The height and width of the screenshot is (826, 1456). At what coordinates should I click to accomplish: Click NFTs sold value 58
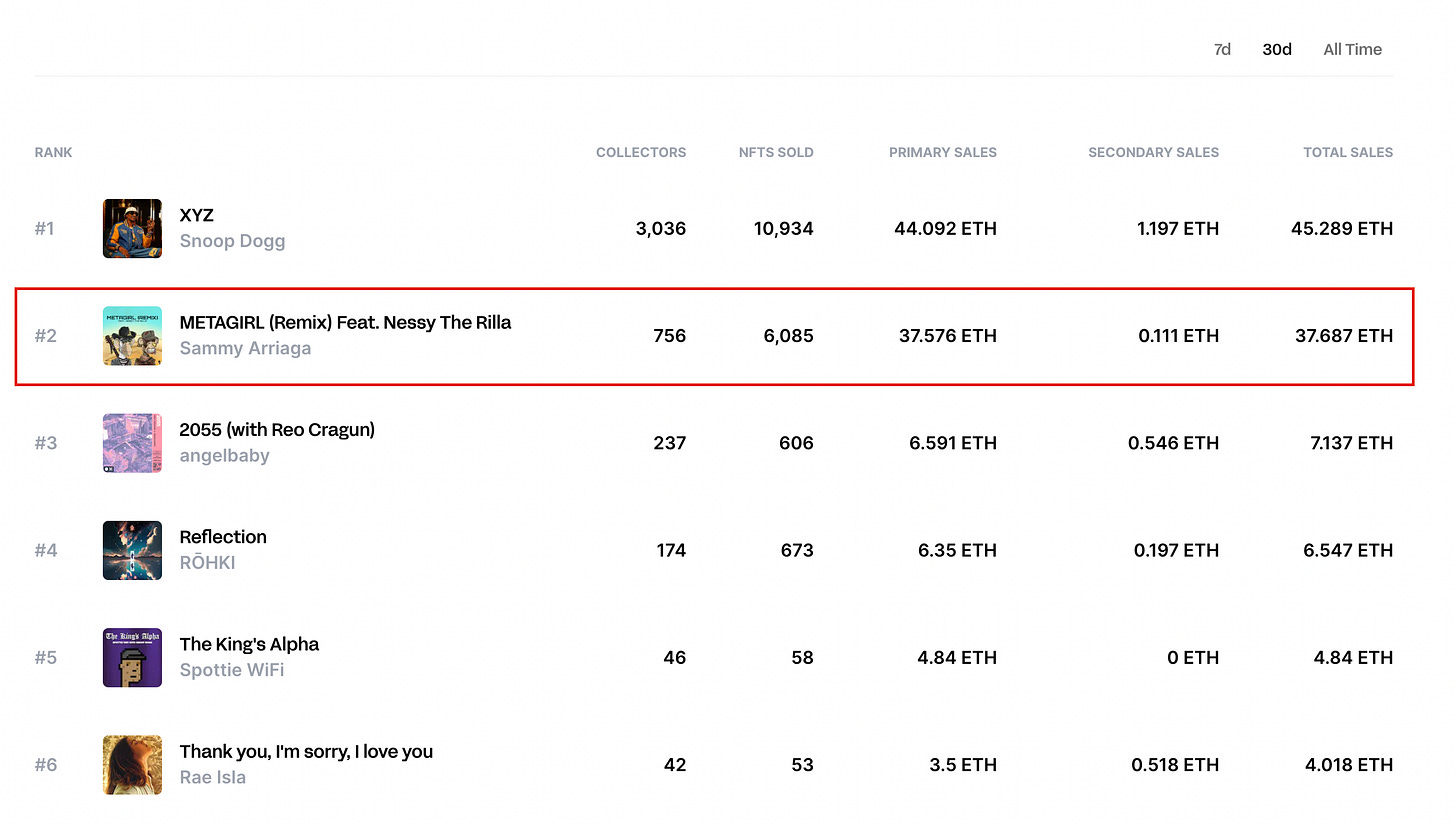point(801,657)
